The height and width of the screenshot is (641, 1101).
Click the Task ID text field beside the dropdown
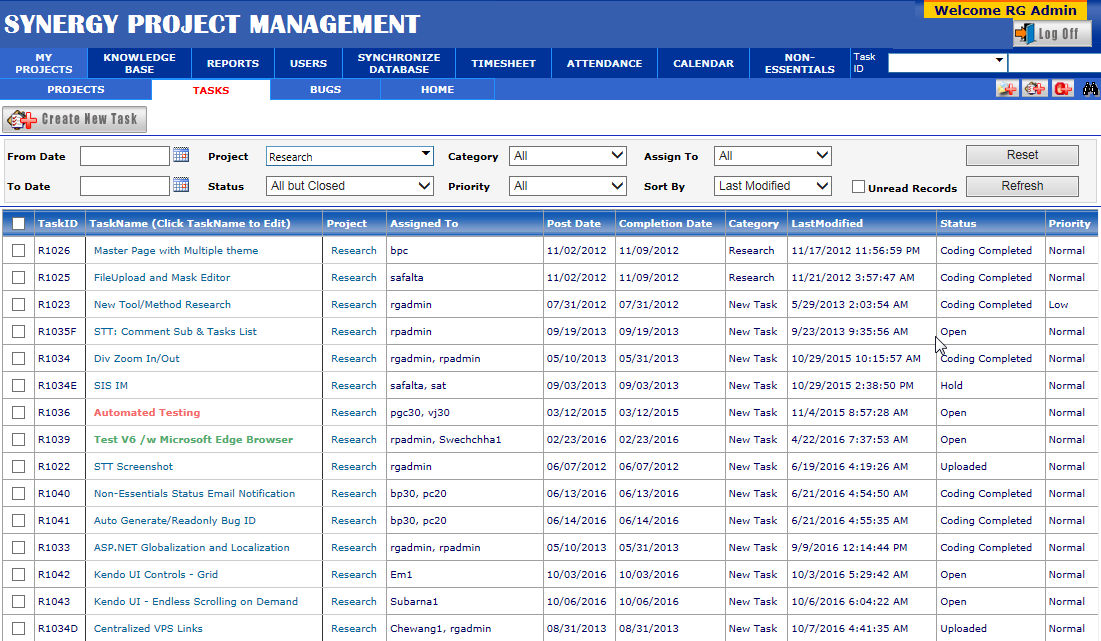[1055, 63]
